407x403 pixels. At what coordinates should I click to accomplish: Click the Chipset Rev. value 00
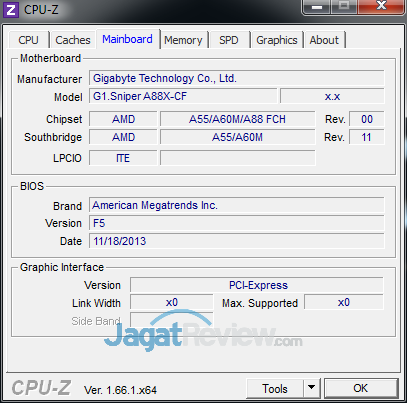[367, 119]
